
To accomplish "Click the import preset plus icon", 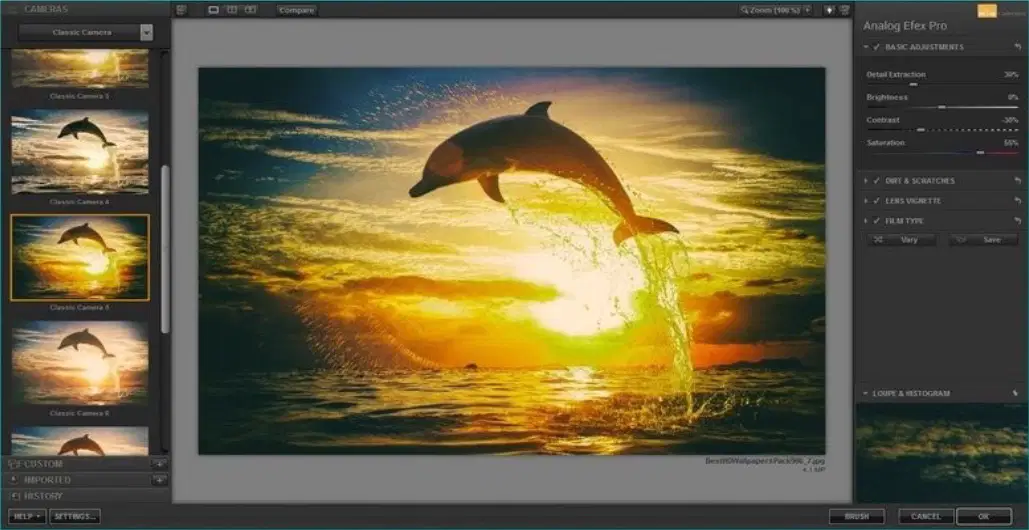I will (160, 480).
